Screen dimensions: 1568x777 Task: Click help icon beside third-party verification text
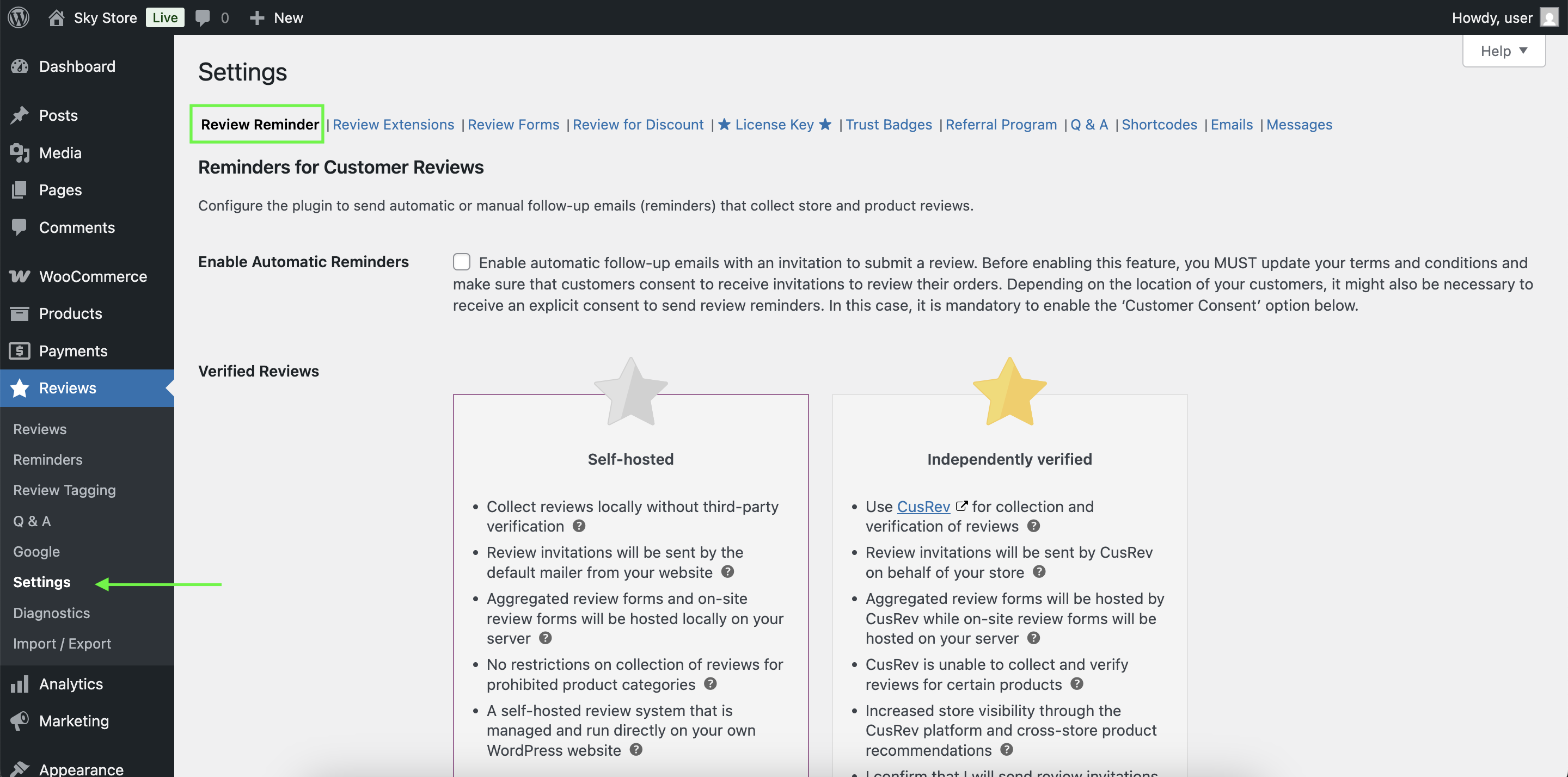click(x=579, y=526)
